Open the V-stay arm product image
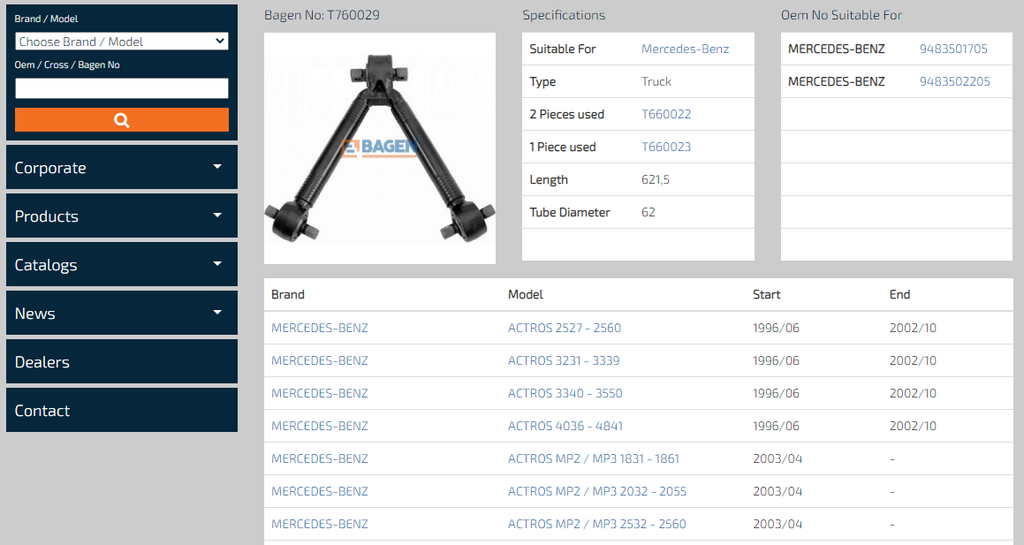1024x545 pixels. coord(379,148)
